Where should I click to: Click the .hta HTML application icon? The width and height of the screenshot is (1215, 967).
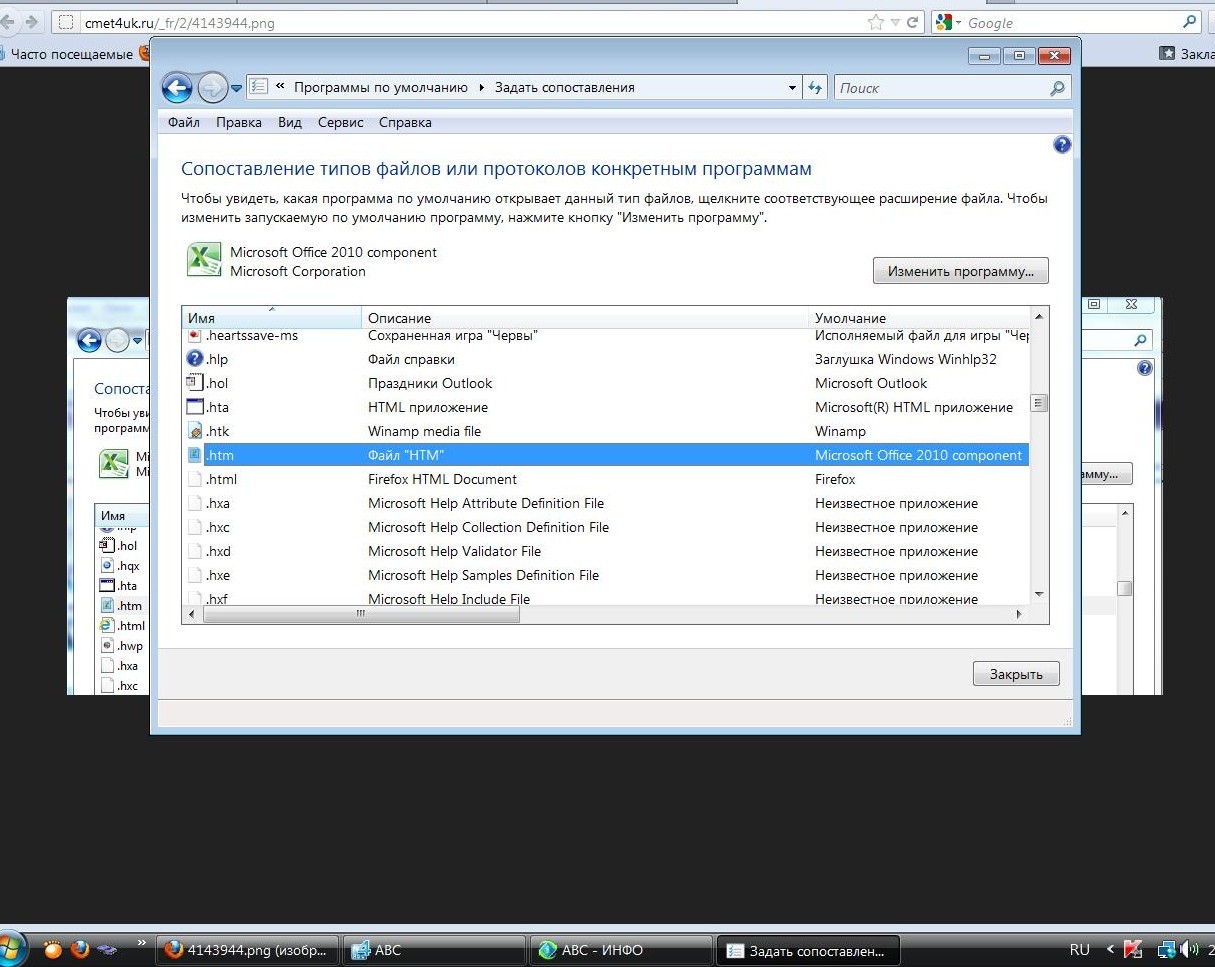(x=195, y=407)
